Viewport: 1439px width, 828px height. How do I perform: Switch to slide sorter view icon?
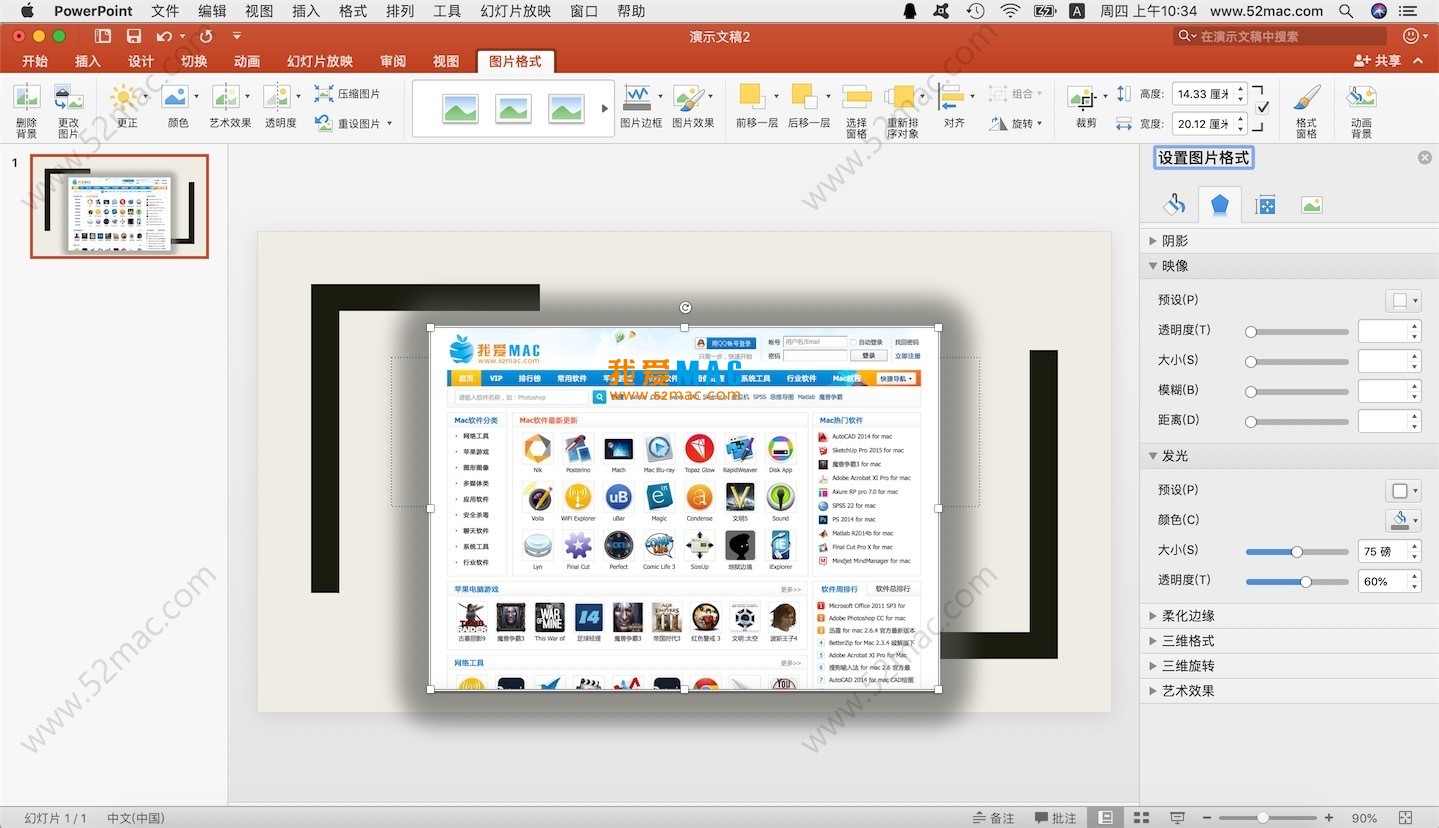[1141, 818]
